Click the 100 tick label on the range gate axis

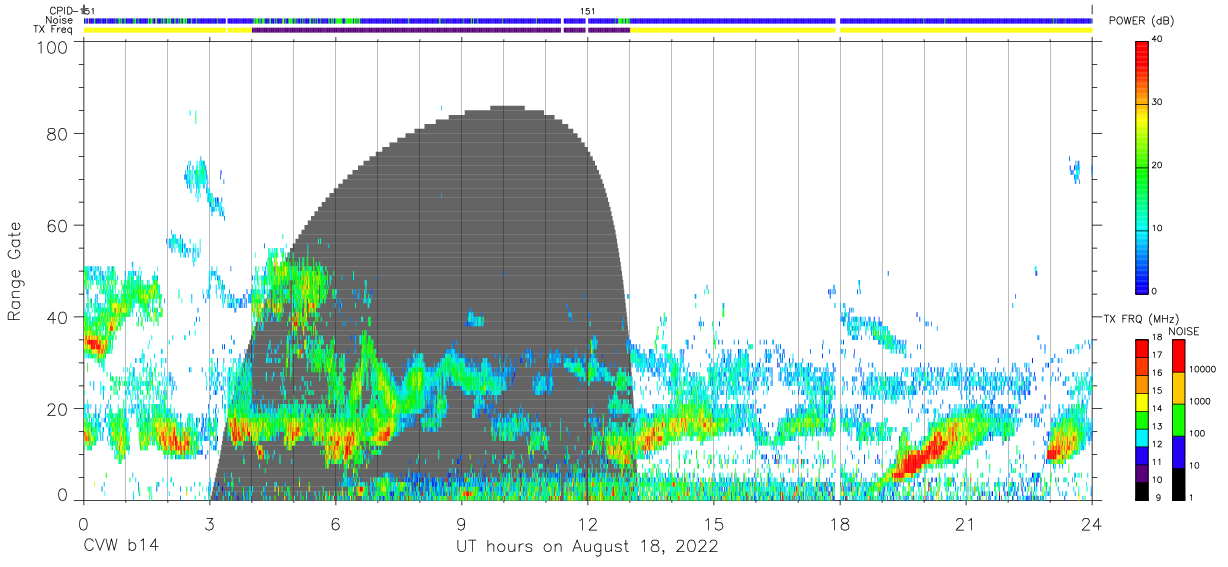coord(52,47)
